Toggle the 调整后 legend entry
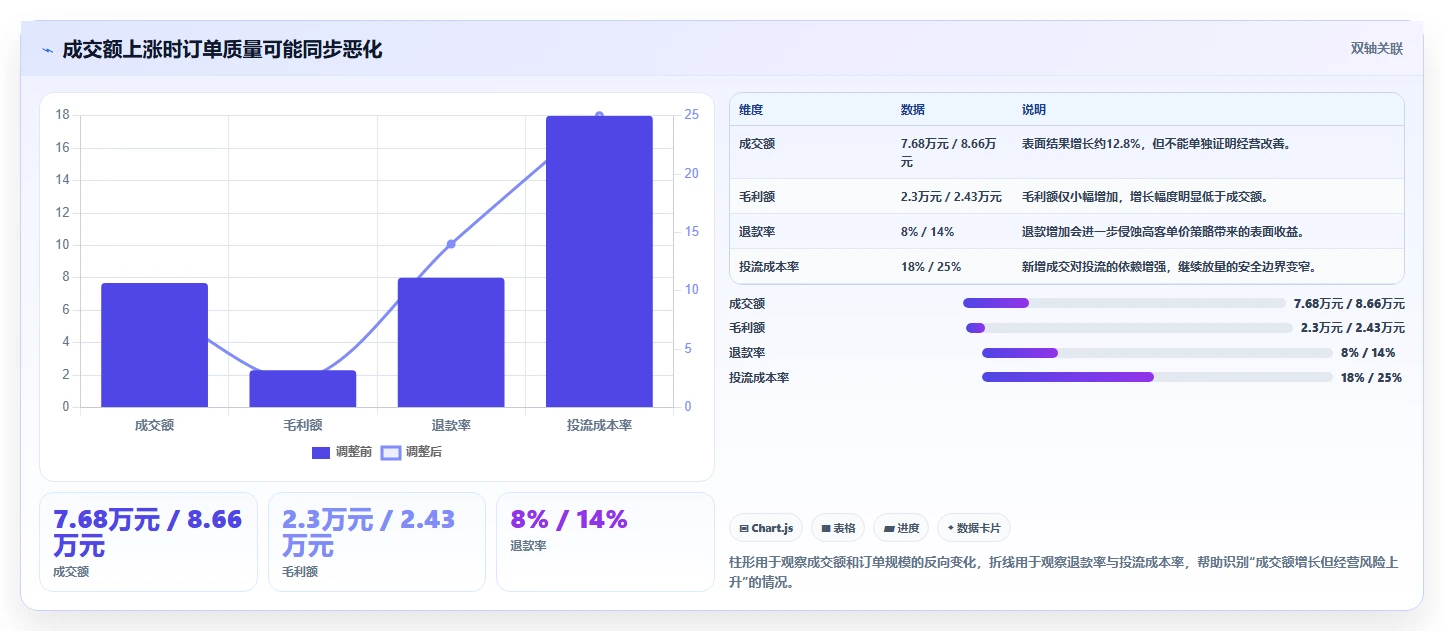Viewport: 1444px width, 631px height. pos(411,452)
